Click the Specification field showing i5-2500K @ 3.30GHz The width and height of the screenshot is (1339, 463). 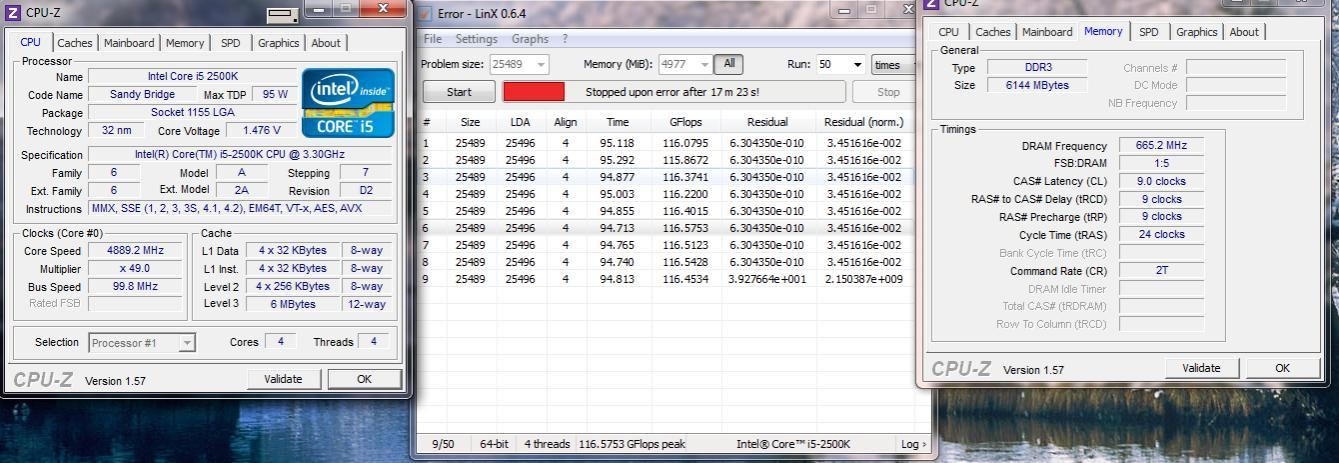(239, 155)
